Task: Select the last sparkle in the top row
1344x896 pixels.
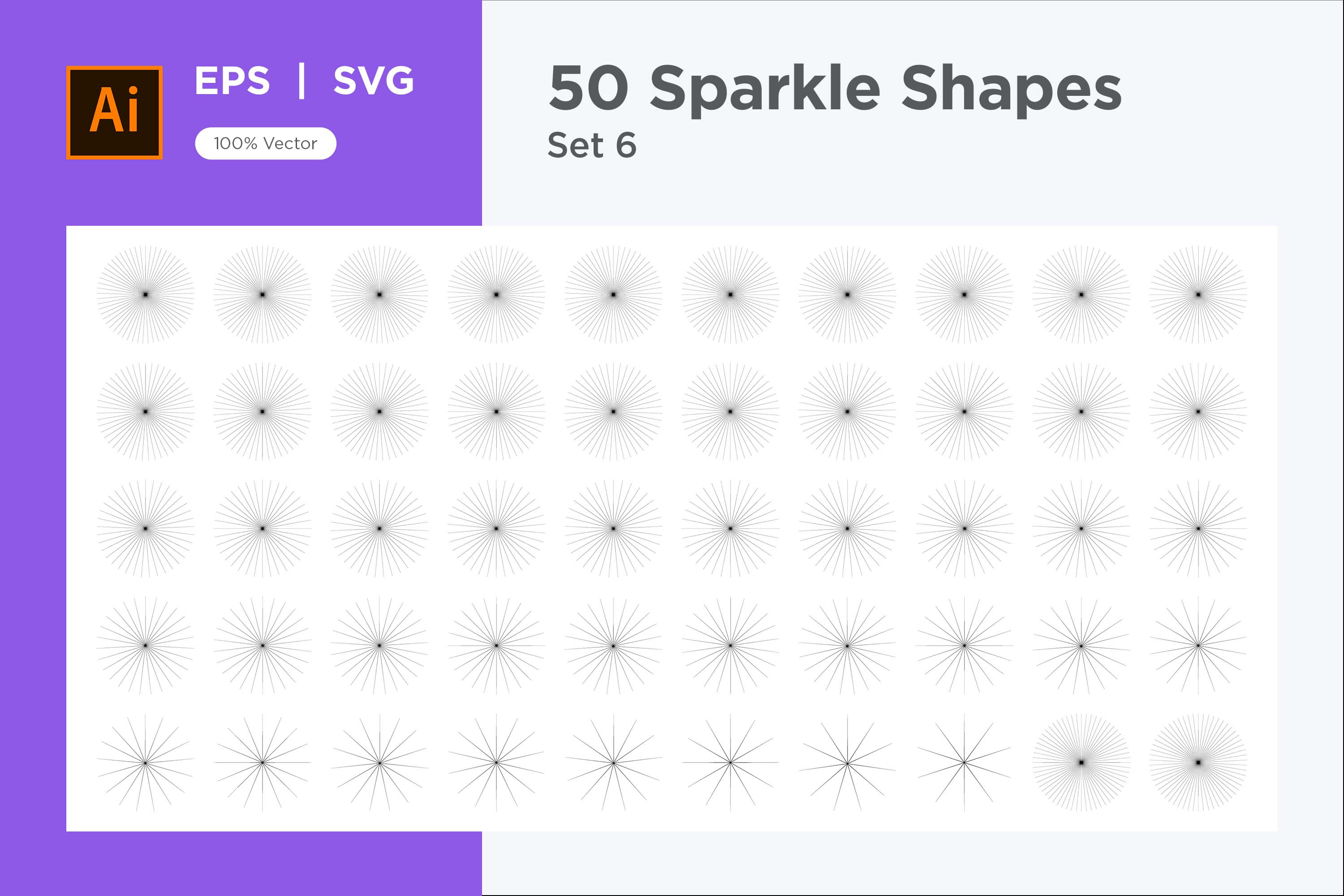Action: [x=1198, y=295]
